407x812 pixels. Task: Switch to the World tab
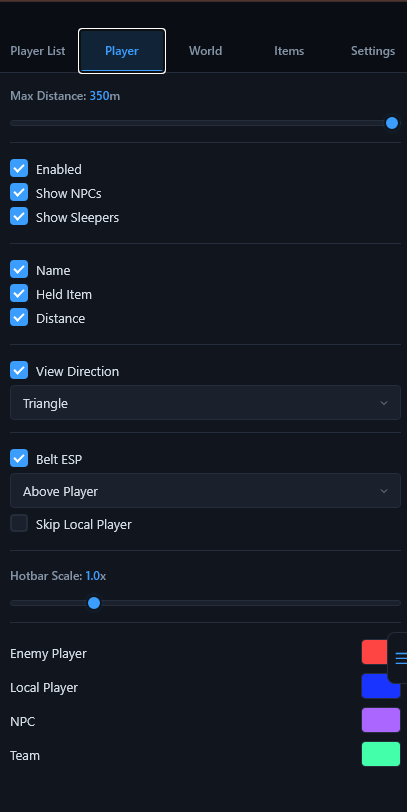(x=206, y=51)
